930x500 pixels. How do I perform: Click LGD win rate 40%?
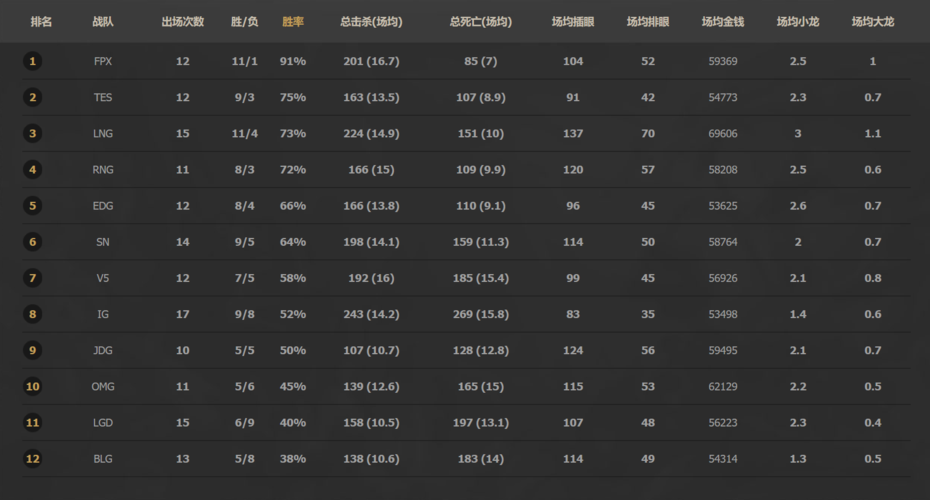(x=293, y=423)
